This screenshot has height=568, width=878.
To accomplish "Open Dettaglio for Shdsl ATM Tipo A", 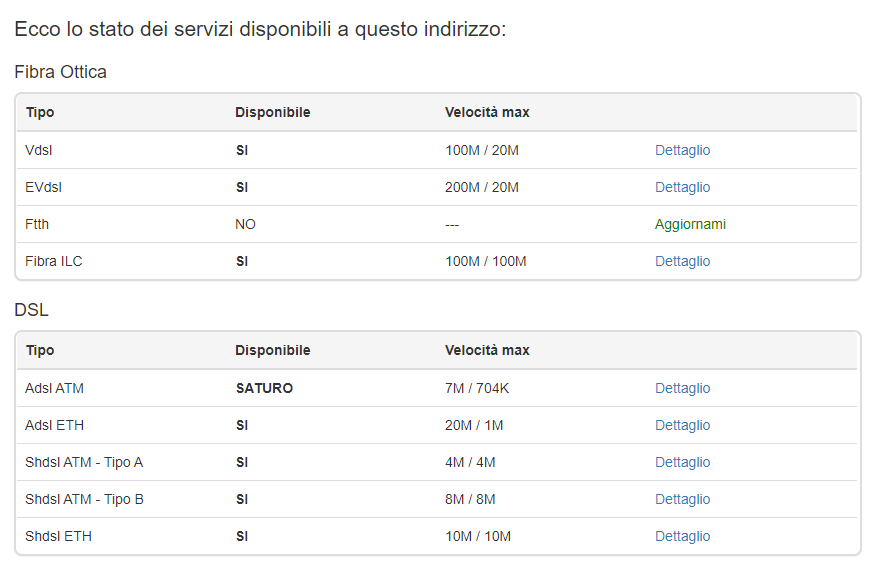I will [682, 462].
